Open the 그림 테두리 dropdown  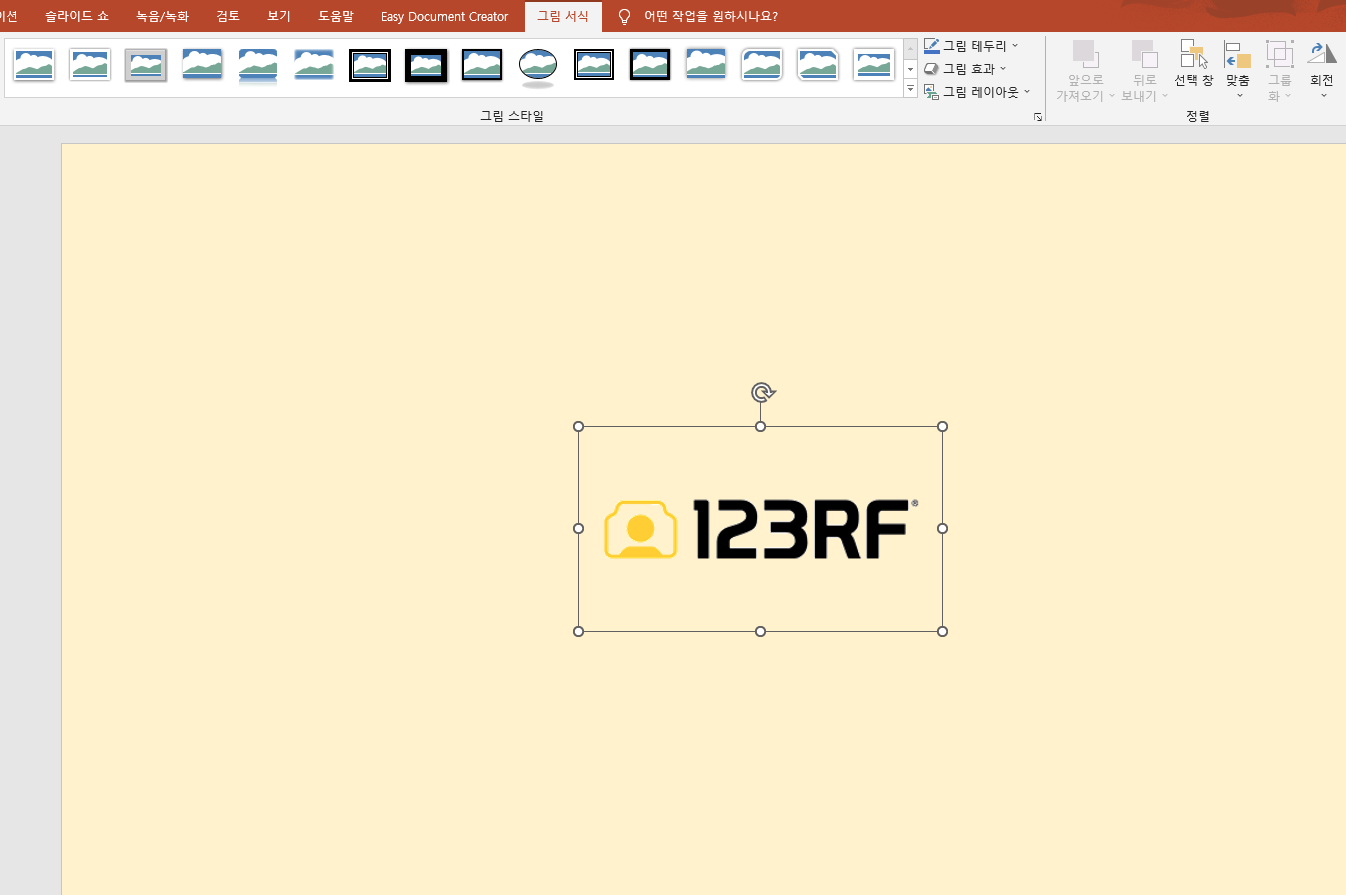(971, 46)
